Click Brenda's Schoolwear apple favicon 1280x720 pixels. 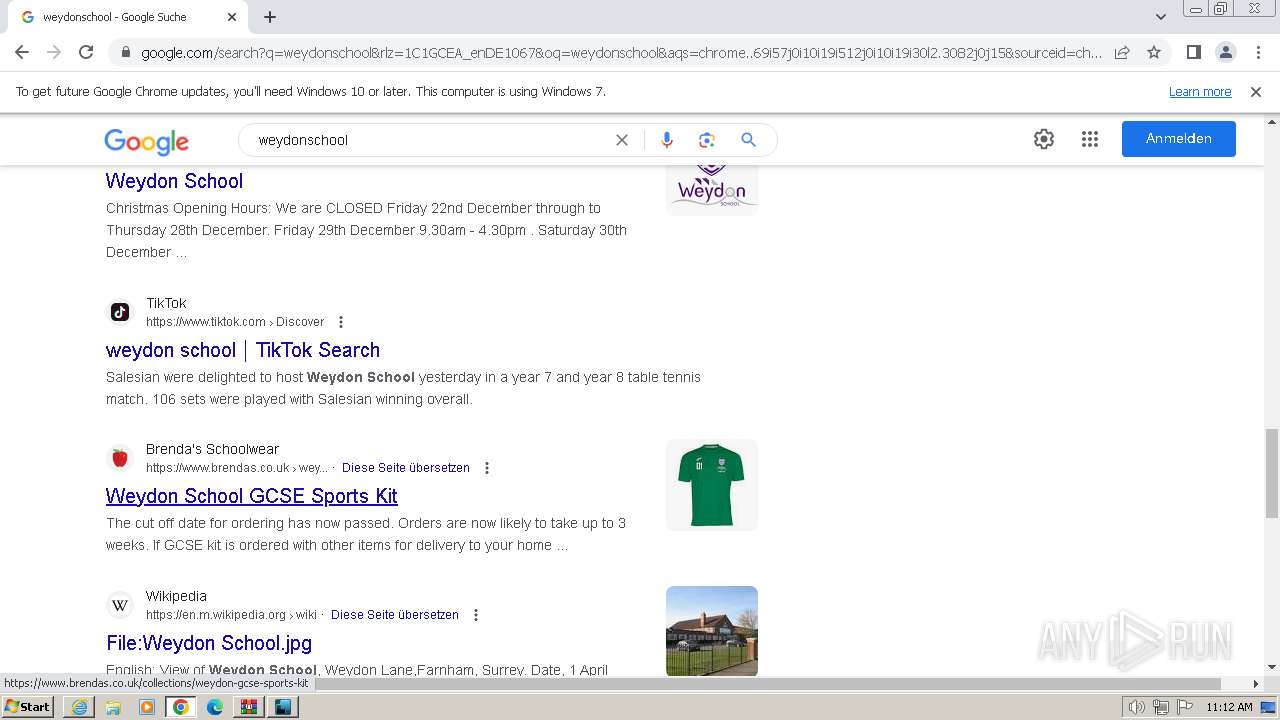pyautogui.click(x=120, y=458)
